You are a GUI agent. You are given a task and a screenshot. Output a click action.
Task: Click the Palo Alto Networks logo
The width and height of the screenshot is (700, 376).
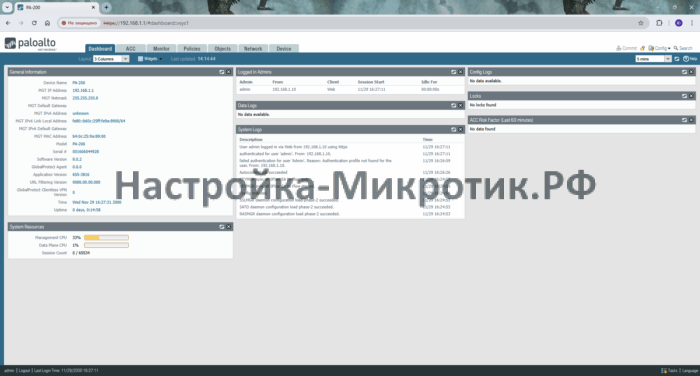30,44
